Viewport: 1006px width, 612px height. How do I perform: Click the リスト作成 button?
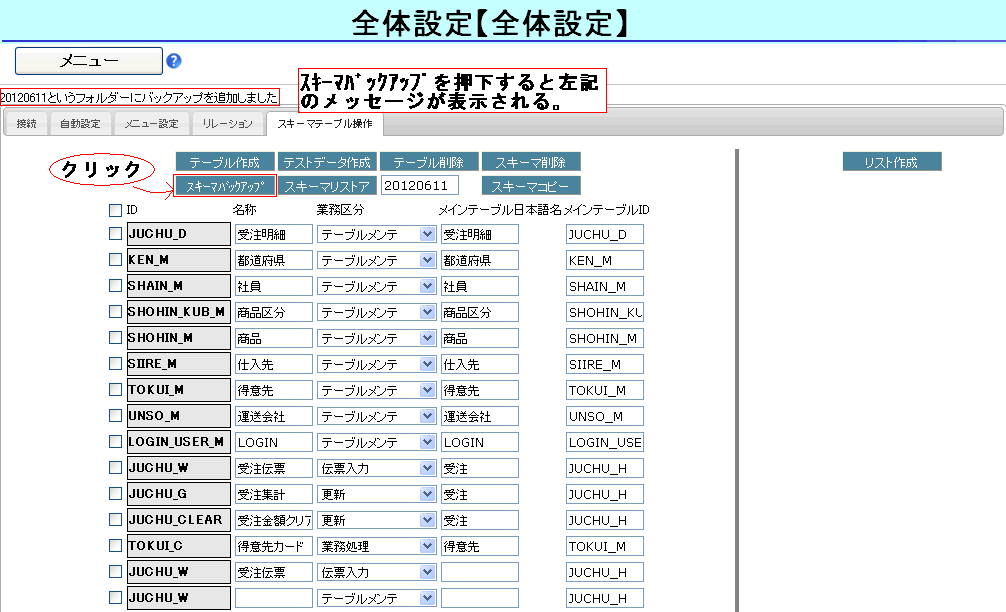pyautogui.click(x=891, y=162)
